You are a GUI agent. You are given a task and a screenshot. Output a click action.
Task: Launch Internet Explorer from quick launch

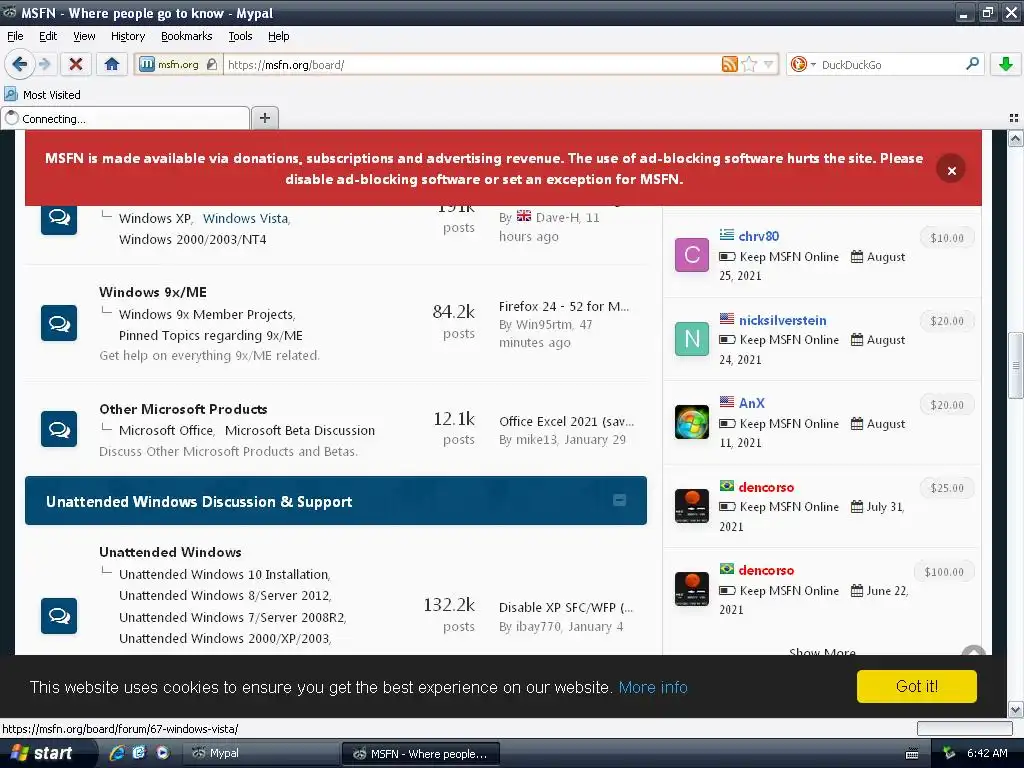pyautogui.click(x=117, y=753)
